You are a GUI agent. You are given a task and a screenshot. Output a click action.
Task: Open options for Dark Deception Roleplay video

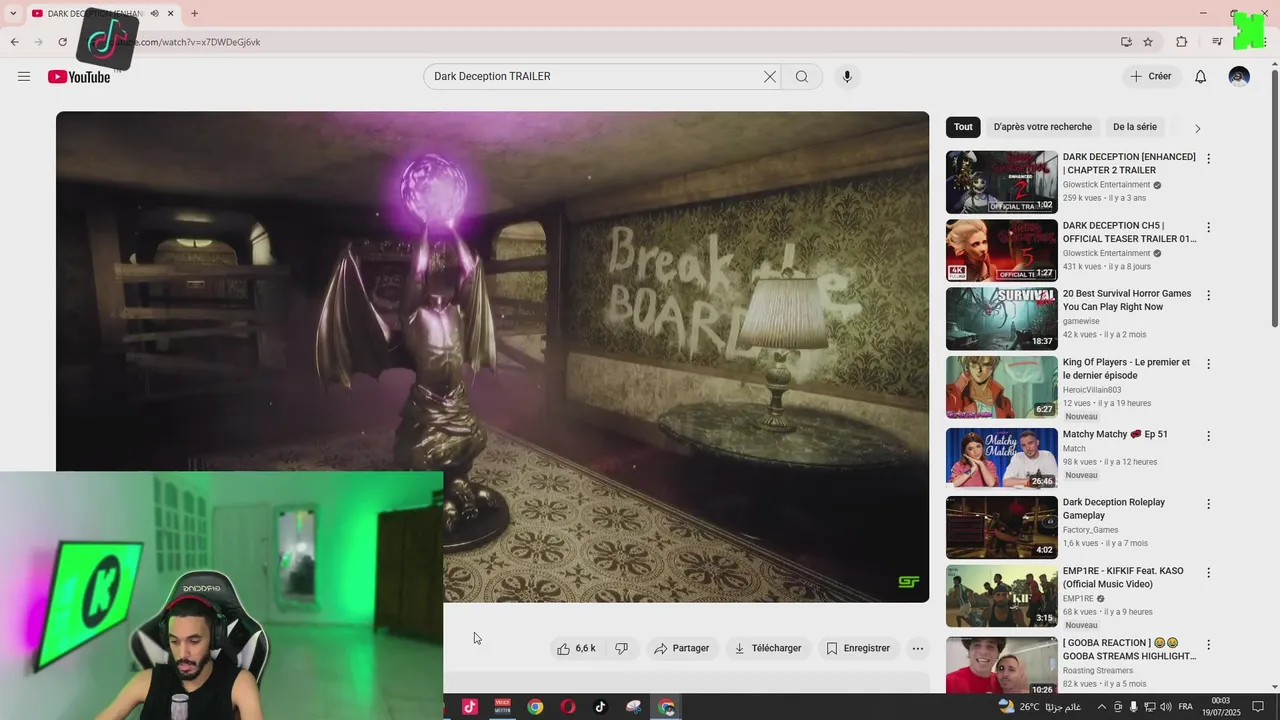(1208, 504)
